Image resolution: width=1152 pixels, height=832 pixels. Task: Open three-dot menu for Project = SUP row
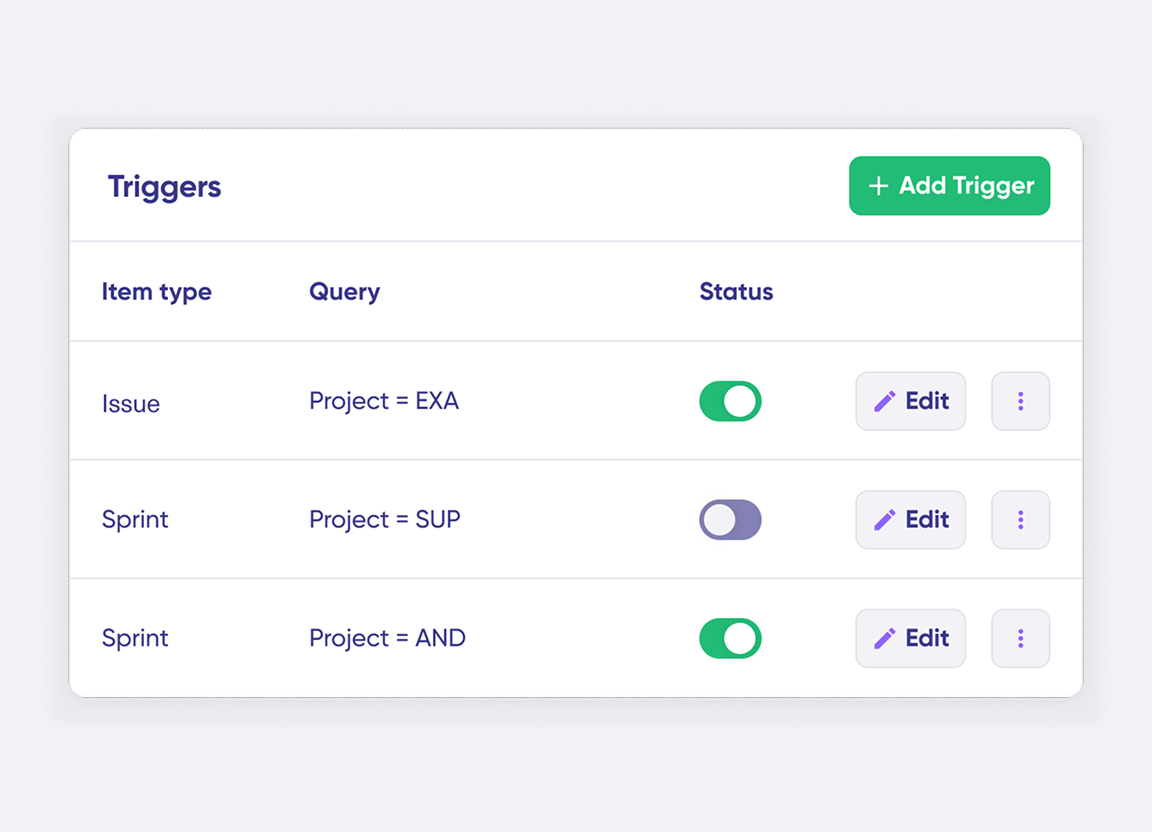pos(1020,520)
